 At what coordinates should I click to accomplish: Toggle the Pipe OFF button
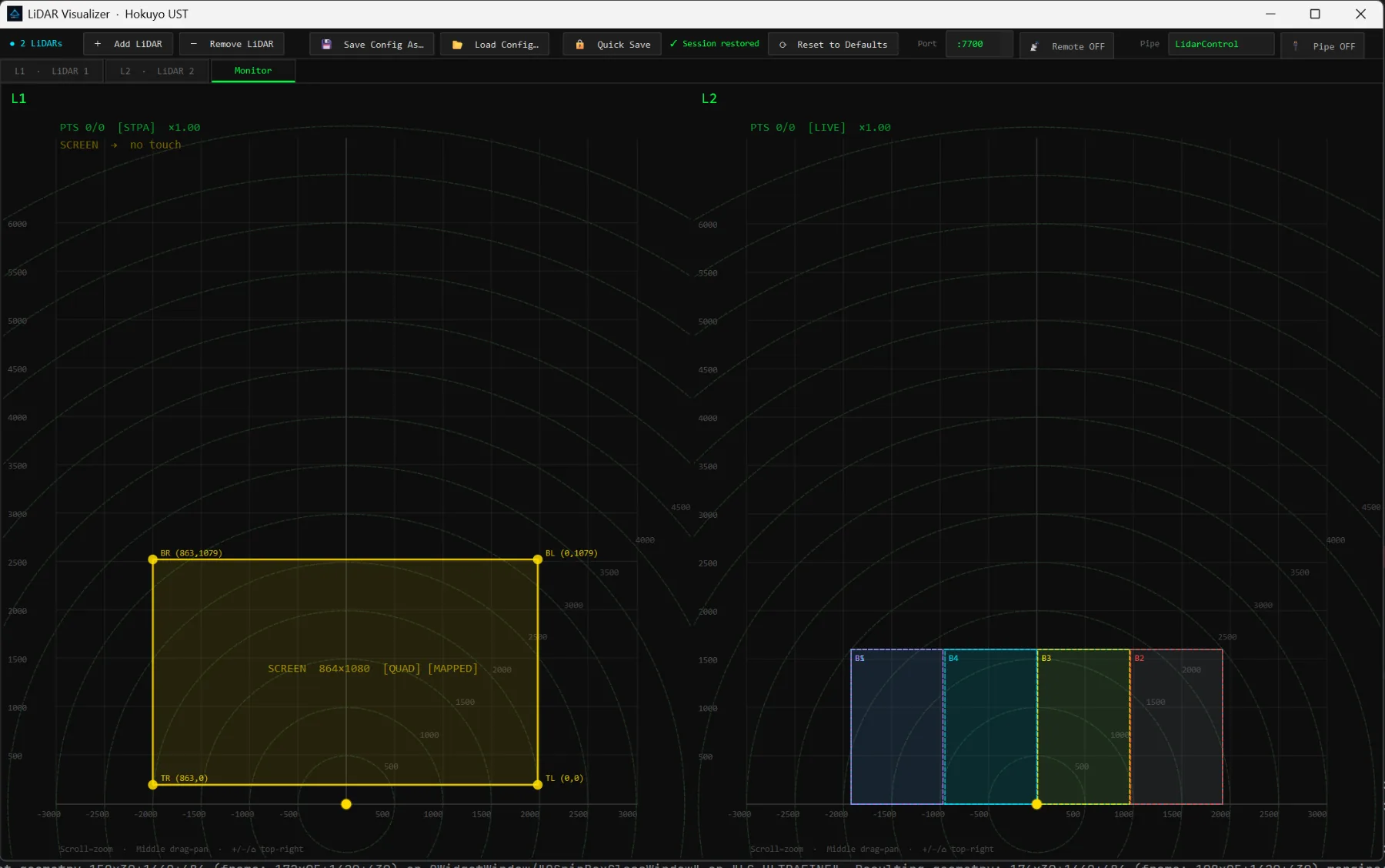click(x=1323, y=46)
